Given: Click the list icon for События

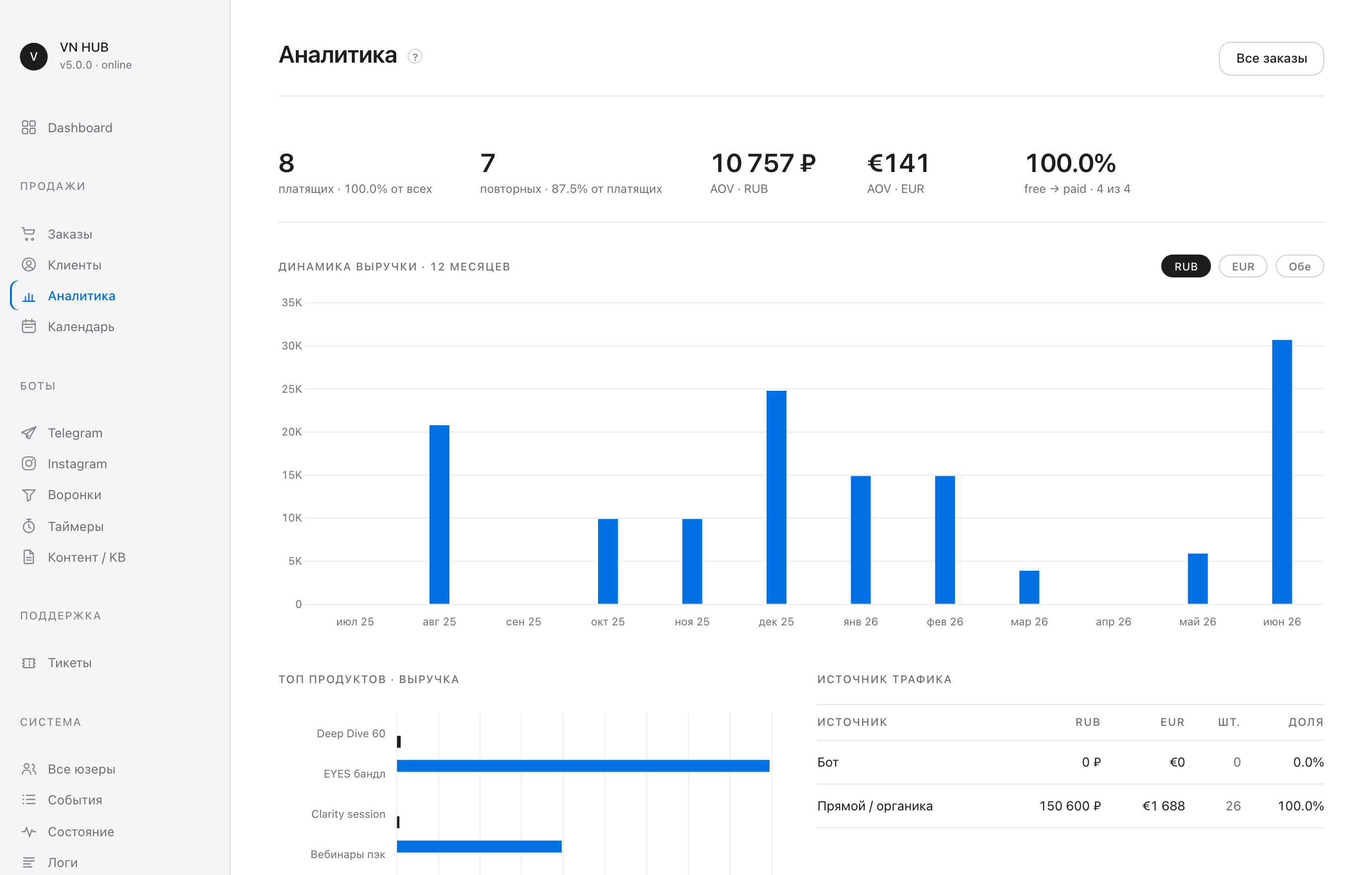Looking at the screenshot, I should 28,800.
